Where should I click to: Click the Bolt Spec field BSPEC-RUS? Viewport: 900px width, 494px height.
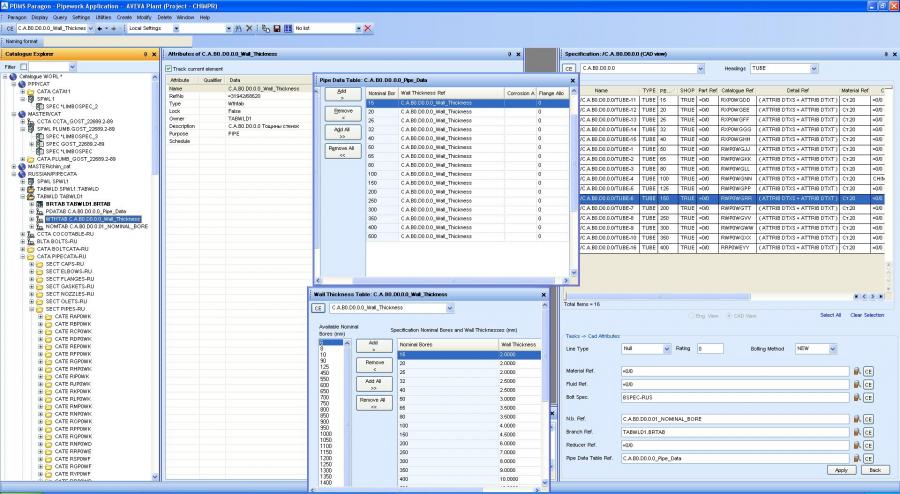pyautogui.click(x=735, y=398)
